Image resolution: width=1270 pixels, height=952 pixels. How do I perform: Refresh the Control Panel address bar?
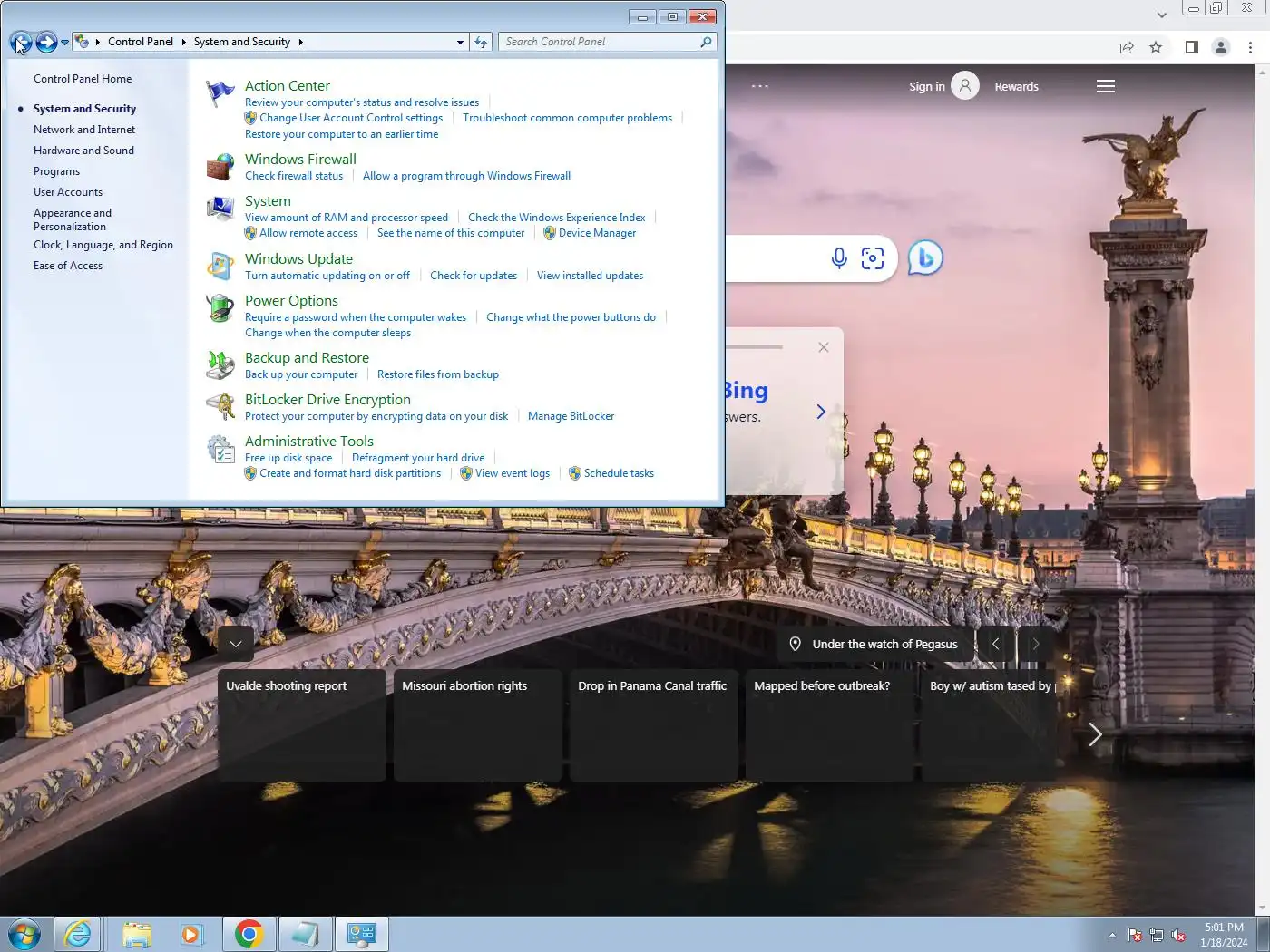pos(481,42)
